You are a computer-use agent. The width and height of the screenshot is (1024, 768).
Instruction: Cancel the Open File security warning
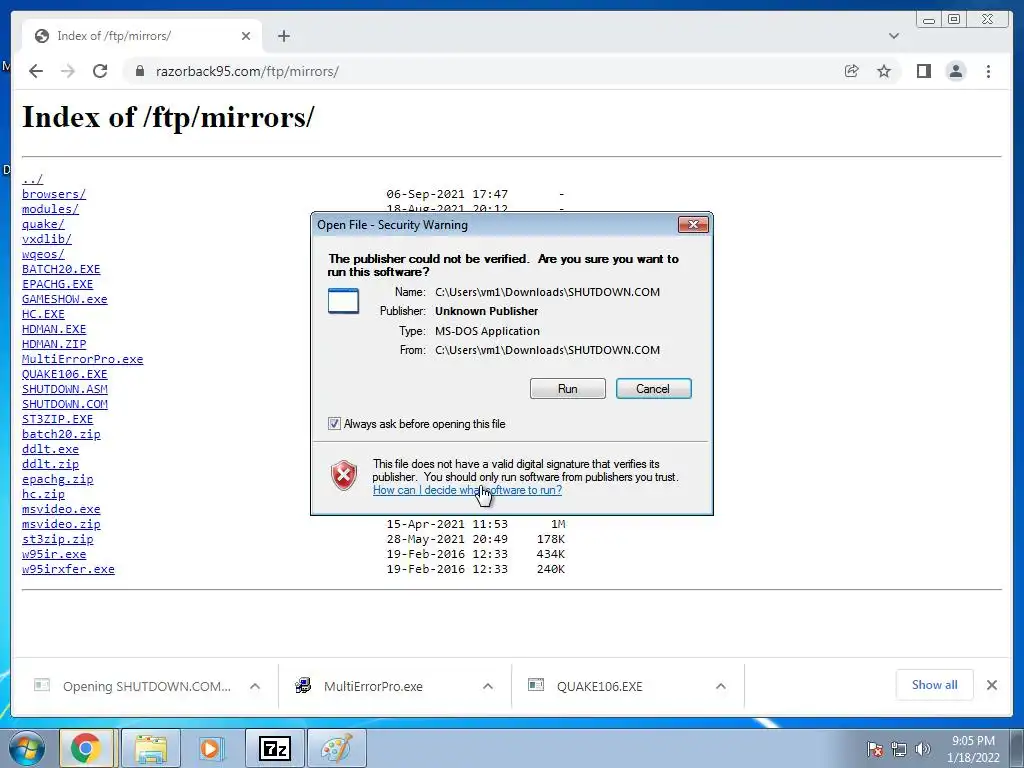pyautogui.click(x=653, y=389)
